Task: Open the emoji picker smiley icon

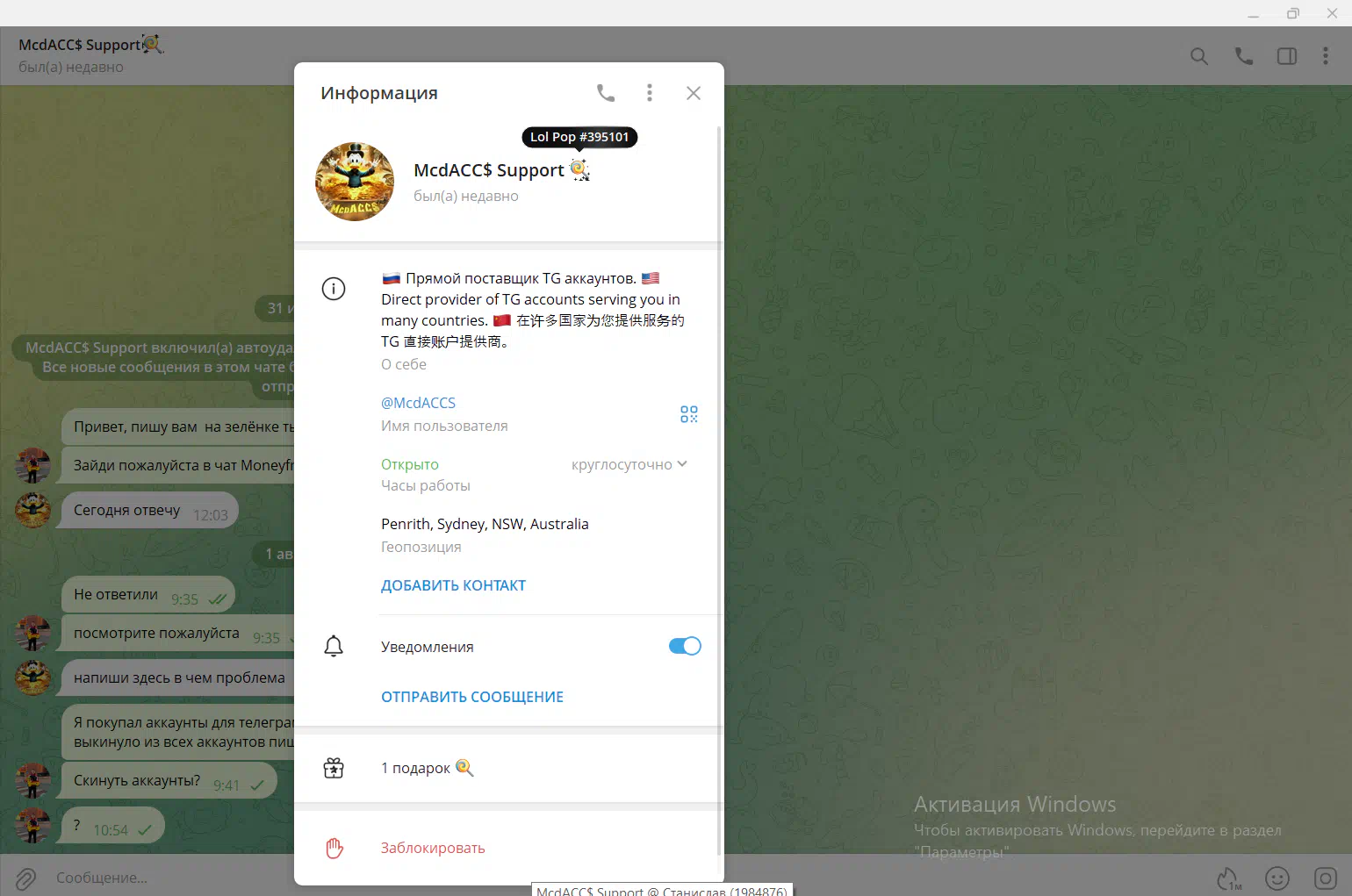Action: coord(1277,878)
